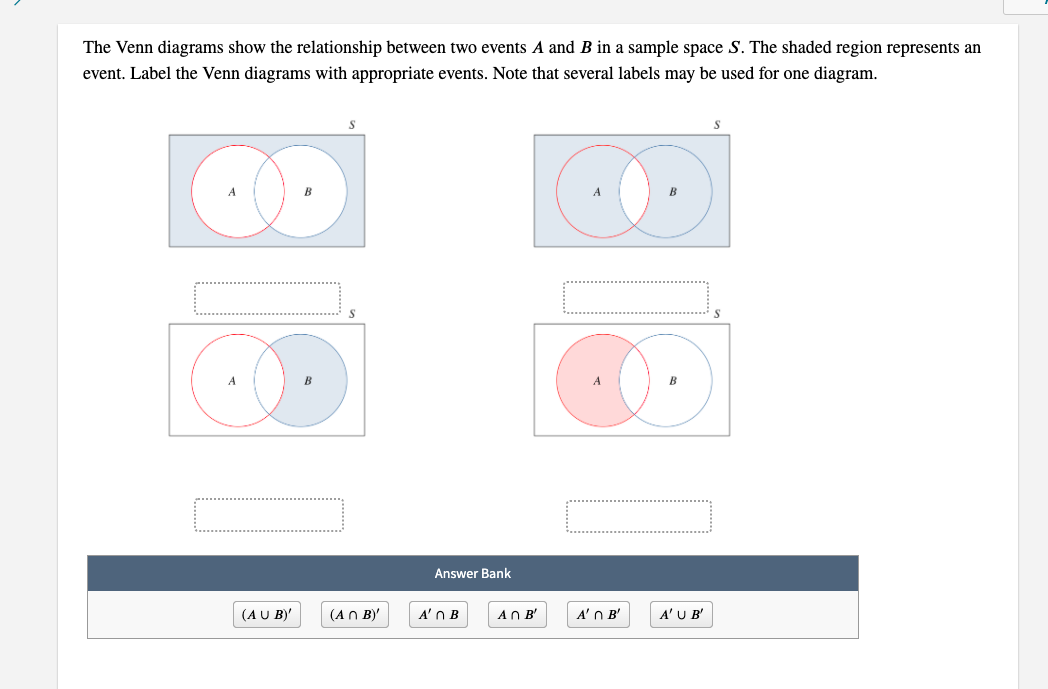1048x689 pixels.
Task: Pick the A ∩ B' label from Answer Bank
Action: point(516,614)
